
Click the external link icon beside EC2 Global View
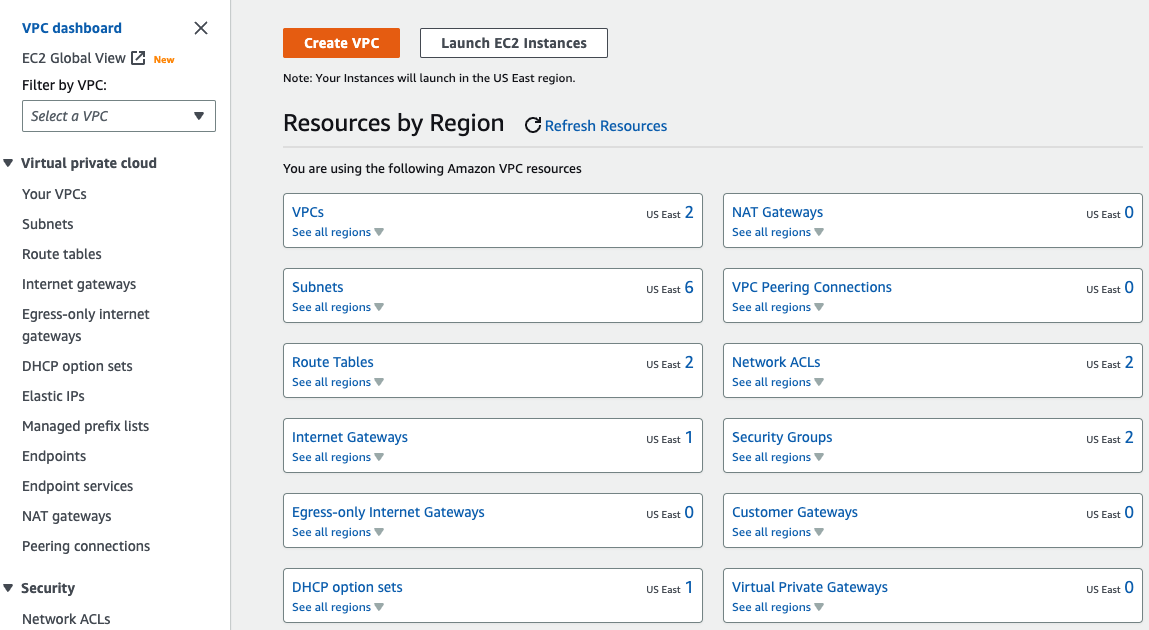138,58
